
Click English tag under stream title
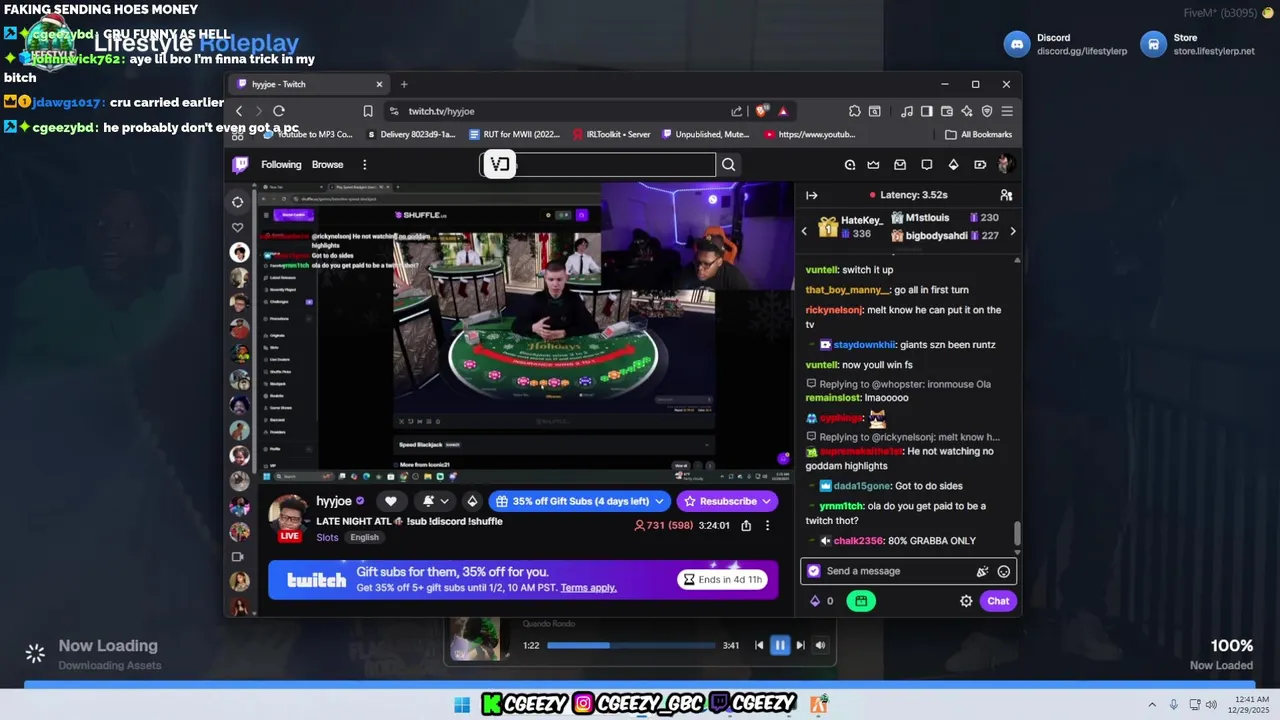coord(364,537)
